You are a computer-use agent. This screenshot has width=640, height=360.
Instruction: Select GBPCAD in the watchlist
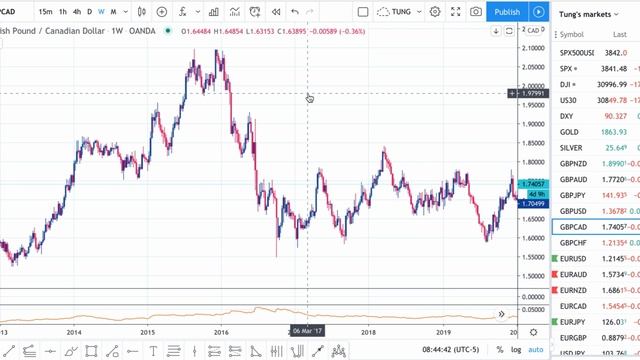[x=596, y=227]
